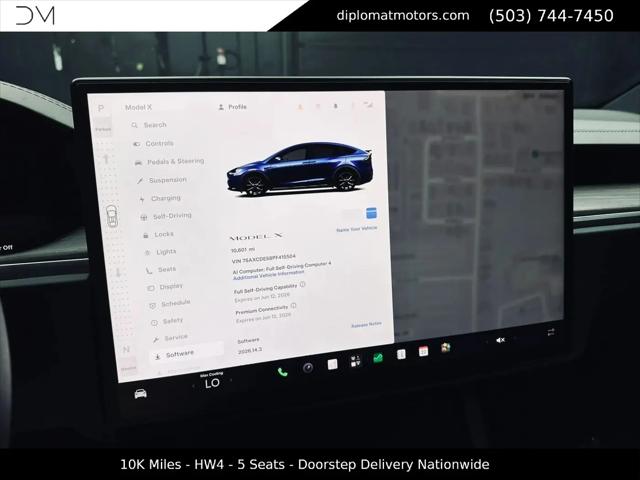640x480 pixels.
Task: Open the Charging settings
Action: point(160,198)
